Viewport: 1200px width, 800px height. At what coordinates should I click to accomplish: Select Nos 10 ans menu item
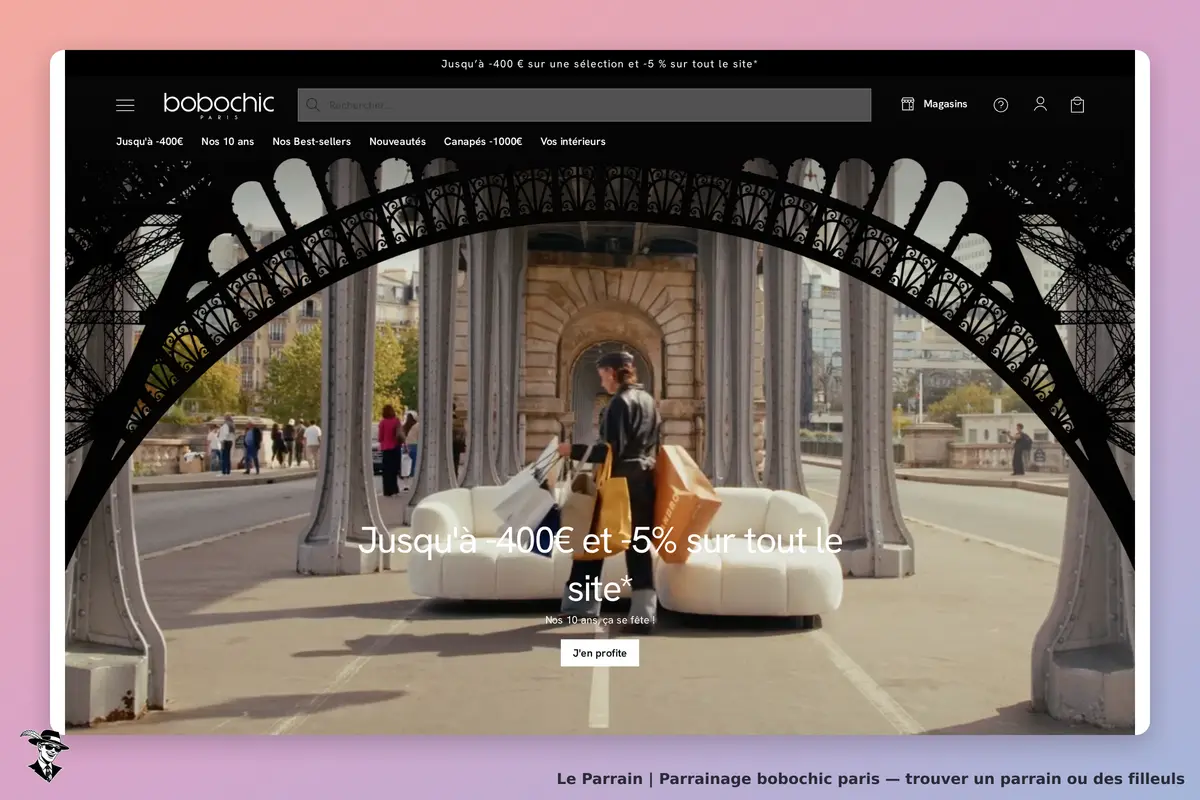pos(228,142)
